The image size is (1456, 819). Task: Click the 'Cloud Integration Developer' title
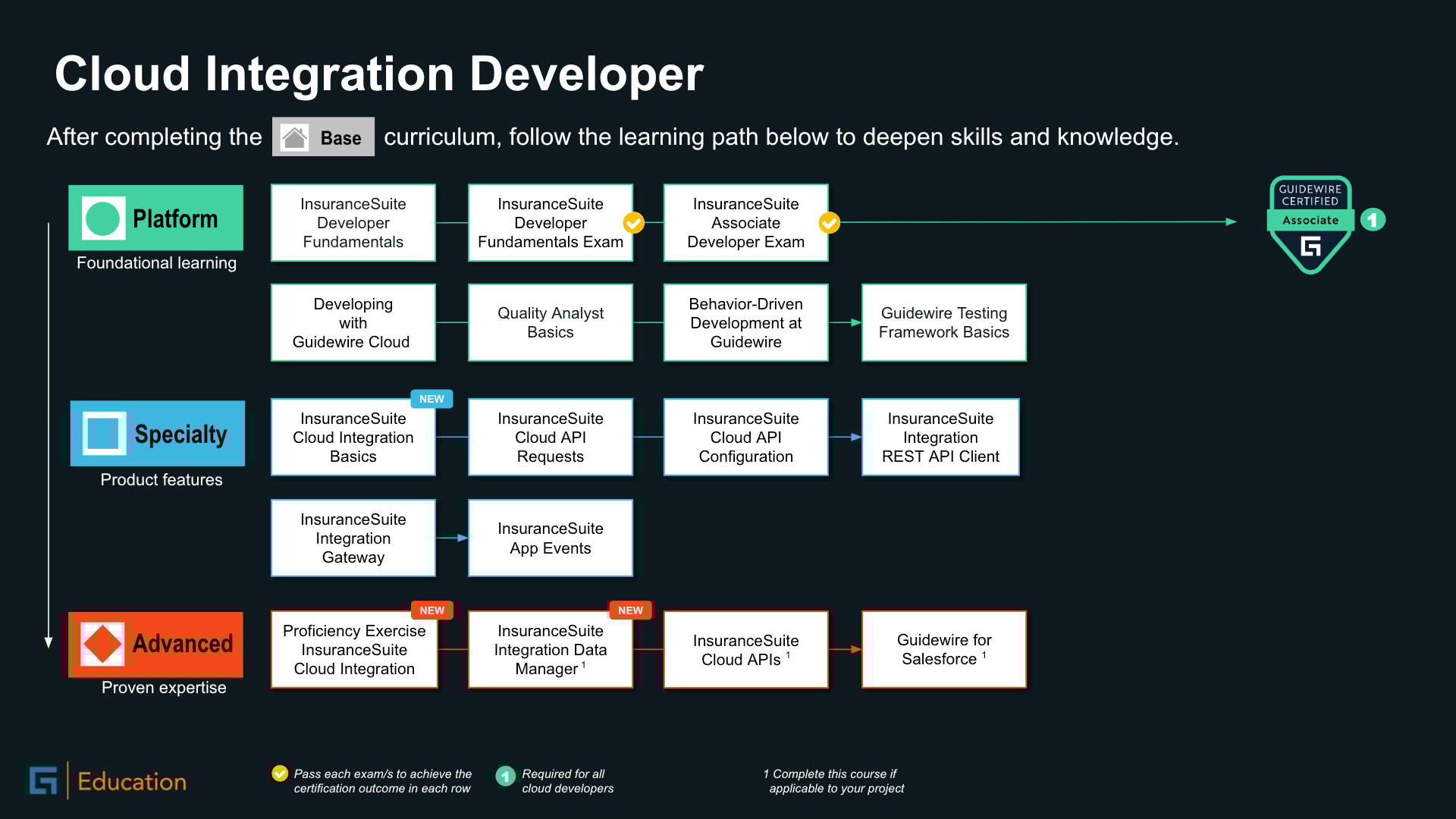tap(379, 74)
